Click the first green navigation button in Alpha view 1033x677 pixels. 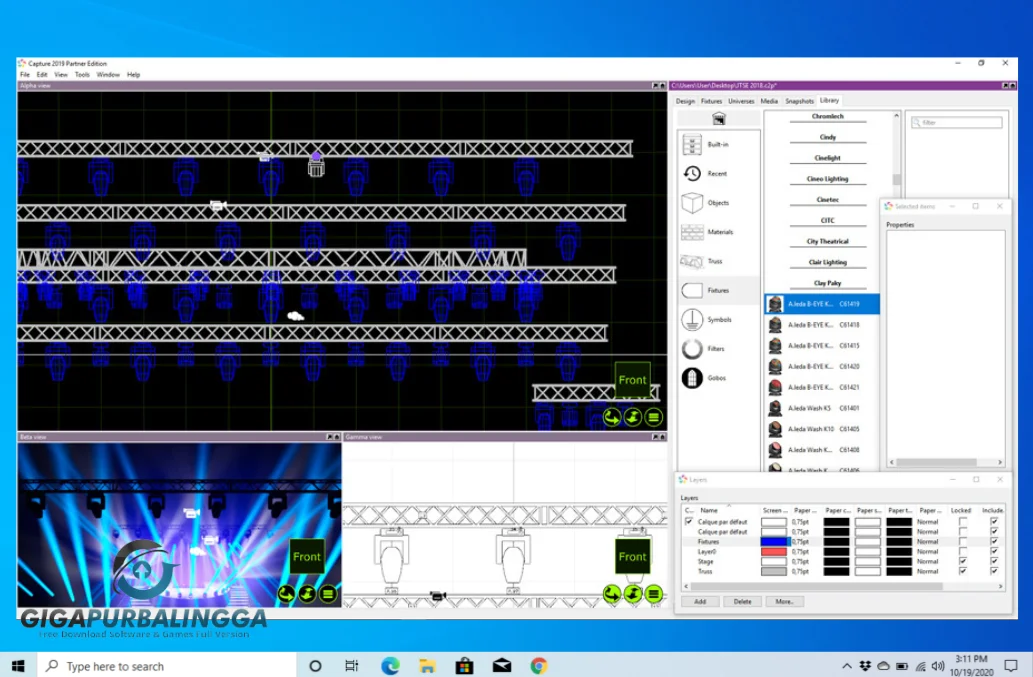[612, 417]
